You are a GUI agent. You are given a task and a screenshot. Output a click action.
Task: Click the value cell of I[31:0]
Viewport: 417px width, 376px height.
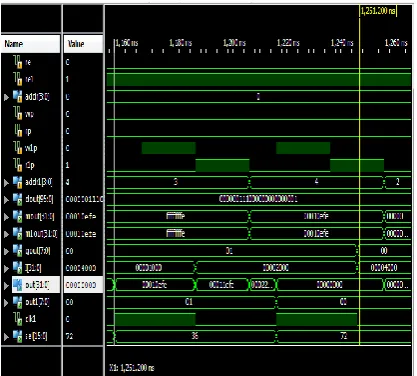pyautogui.click(x=81, y=268)
